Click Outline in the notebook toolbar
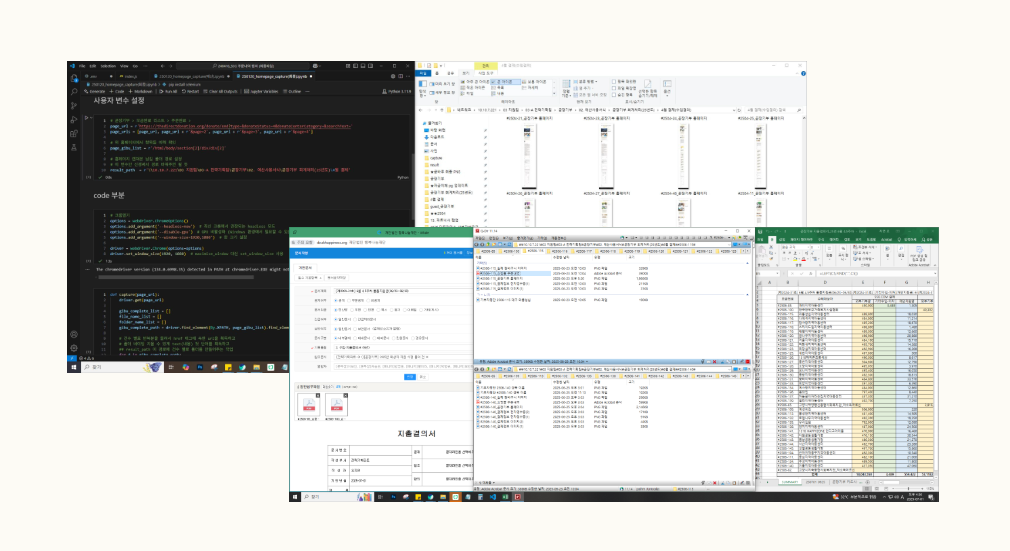 (x=292, y=92)
